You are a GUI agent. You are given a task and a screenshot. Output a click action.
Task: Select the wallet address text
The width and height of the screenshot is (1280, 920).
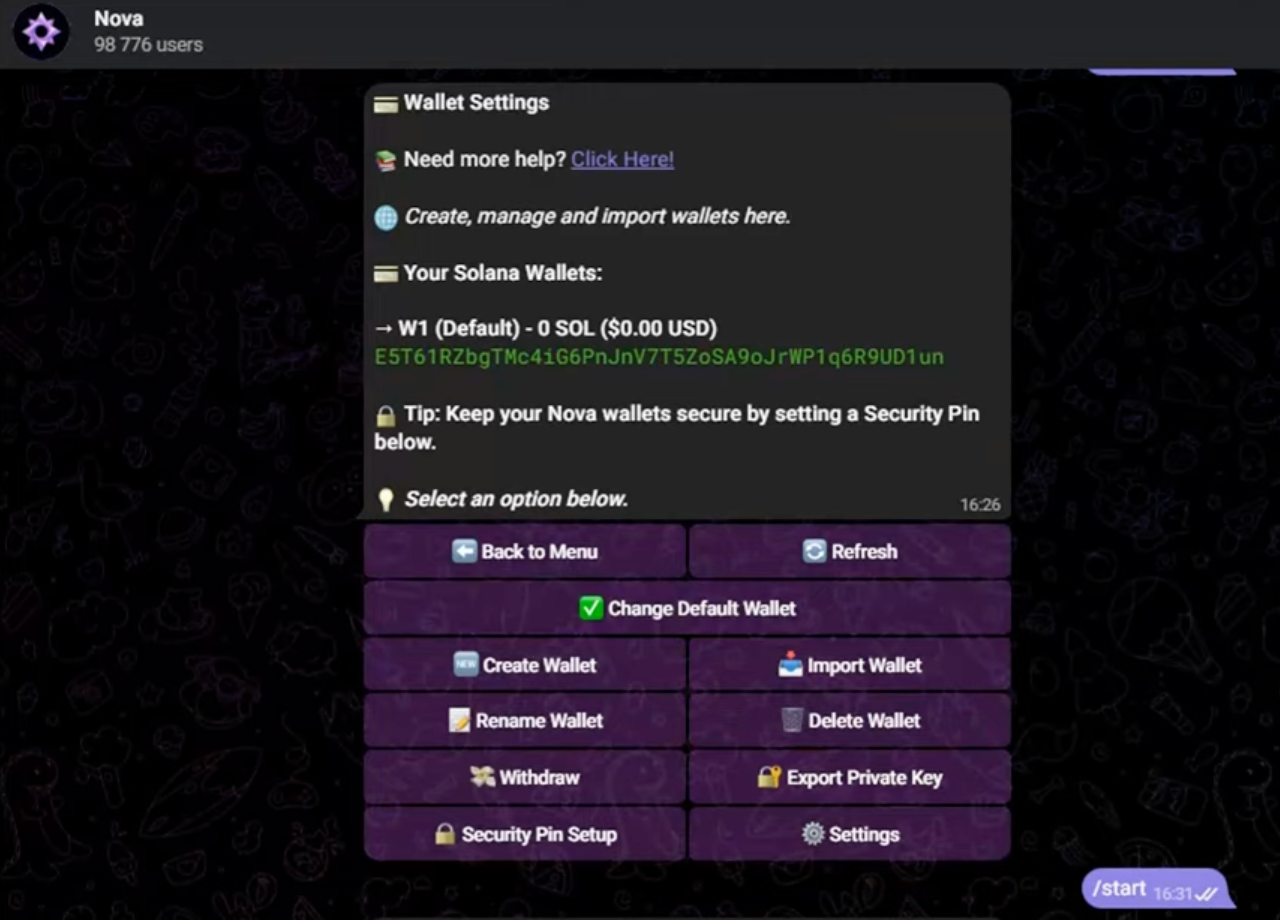coord(659,357)
